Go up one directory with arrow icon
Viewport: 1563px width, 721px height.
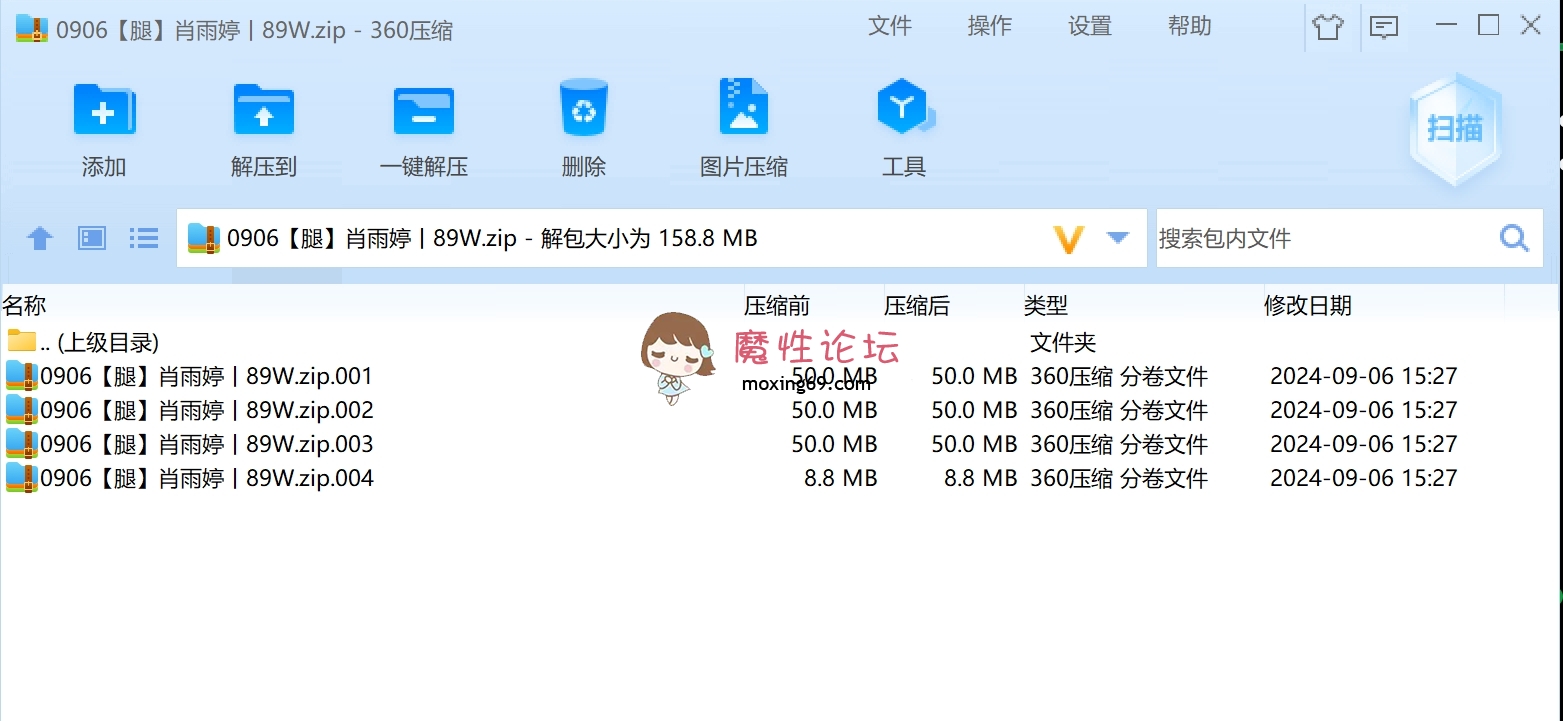(39, 238)
